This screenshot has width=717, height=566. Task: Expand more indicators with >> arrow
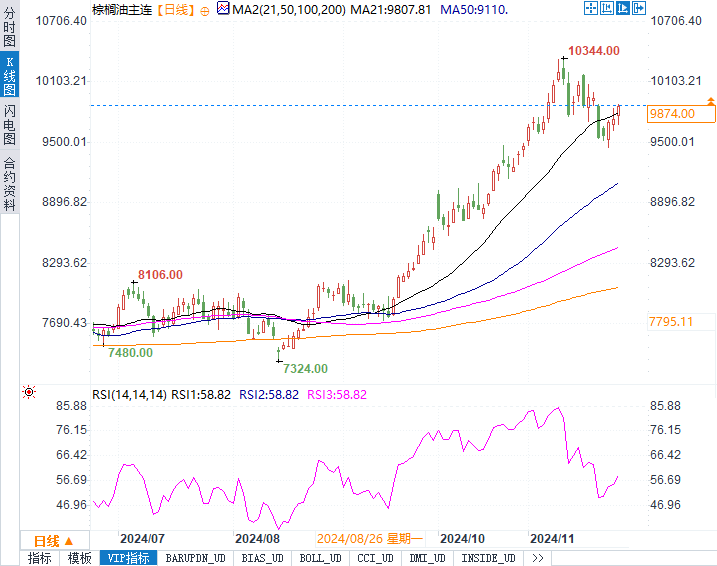click(x=538, y=558)
